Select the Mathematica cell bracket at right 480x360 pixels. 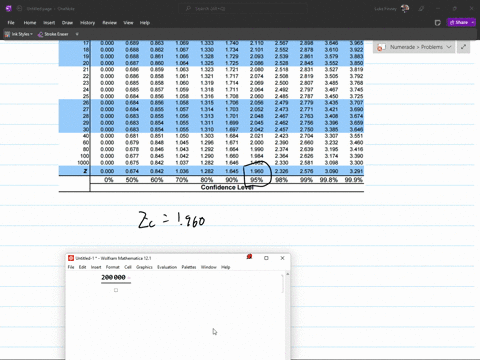click(x=283, y=283)
